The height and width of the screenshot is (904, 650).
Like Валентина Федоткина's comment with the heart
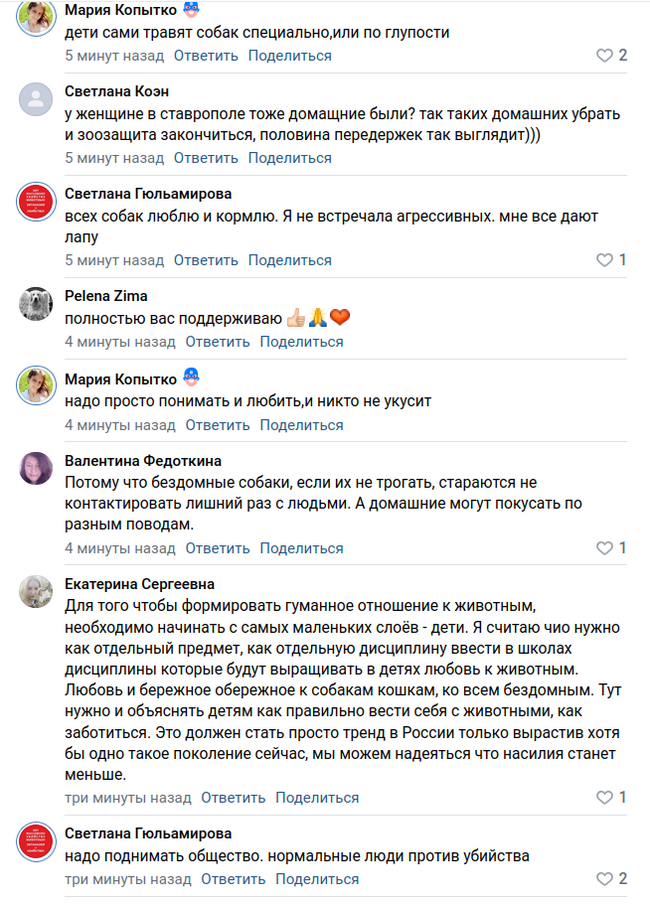[605, 548]
